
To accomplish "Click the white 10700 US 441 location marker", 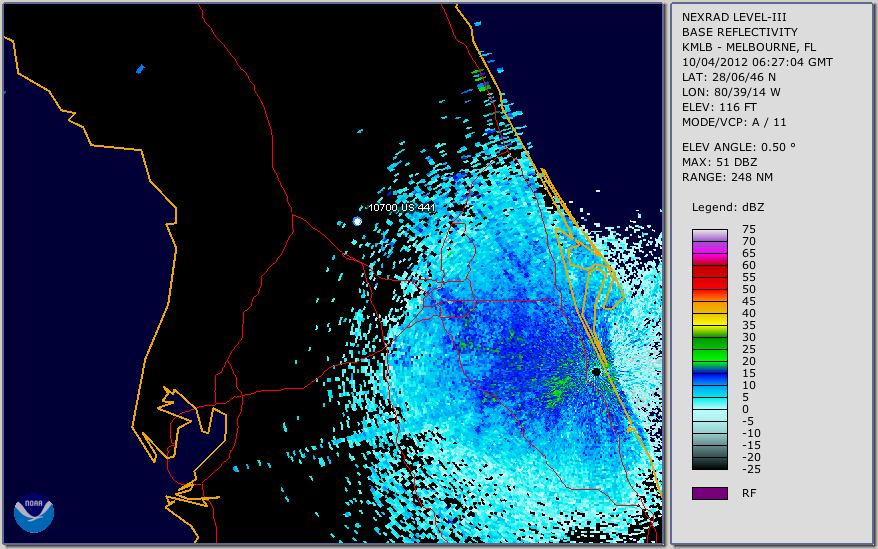I will pos(357,221).
